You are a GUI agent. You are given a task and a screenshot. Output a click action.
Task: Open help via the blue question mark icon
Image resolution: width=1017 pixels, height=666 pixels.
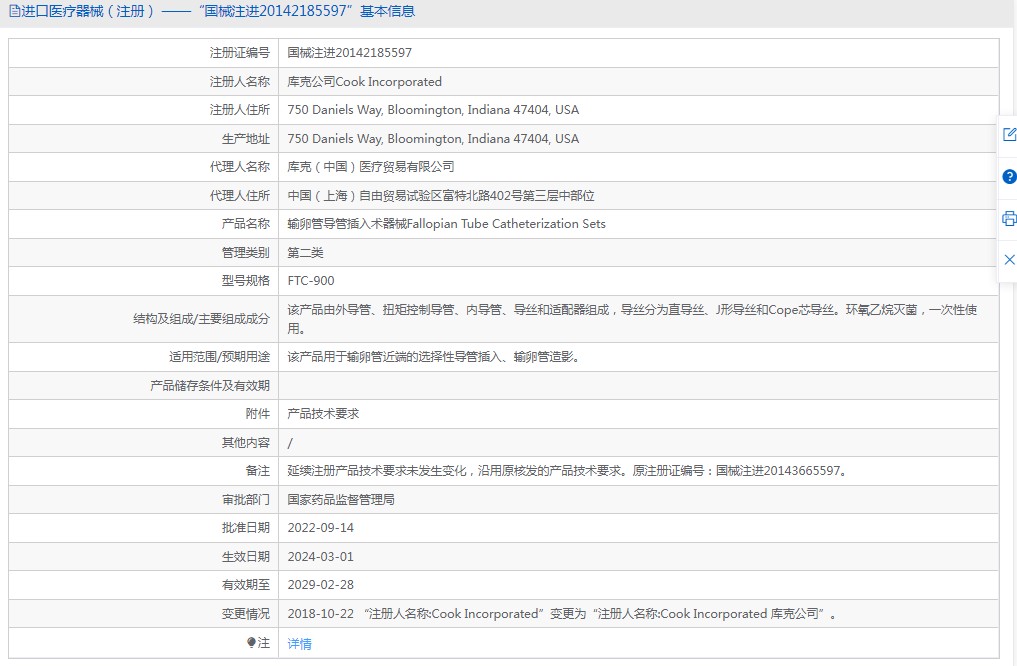[x=1008, y=177]
